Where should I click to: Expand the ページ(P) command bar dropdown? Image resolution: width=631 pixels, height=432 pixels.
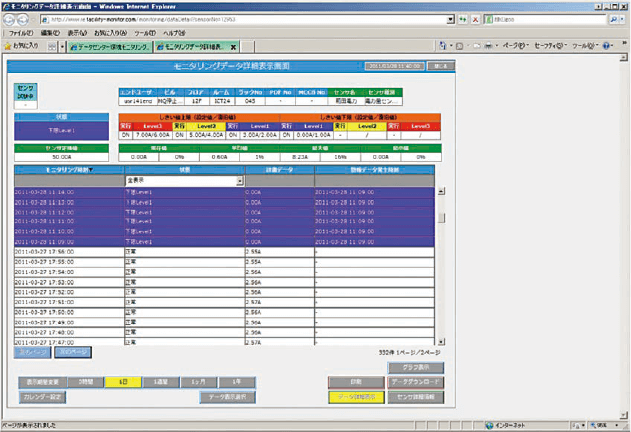(514, 46)
